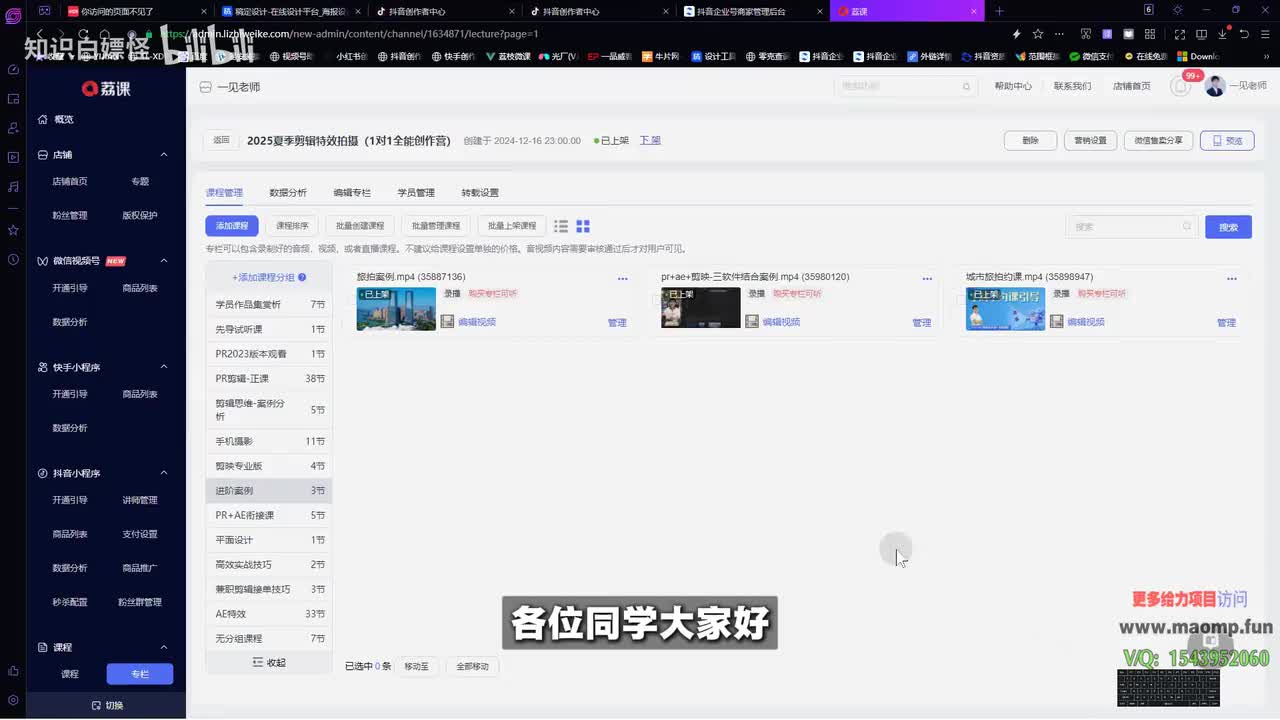Switch to the 数据分析 tab
Viewport: 1280px width, 720px height.
point(288,192)
